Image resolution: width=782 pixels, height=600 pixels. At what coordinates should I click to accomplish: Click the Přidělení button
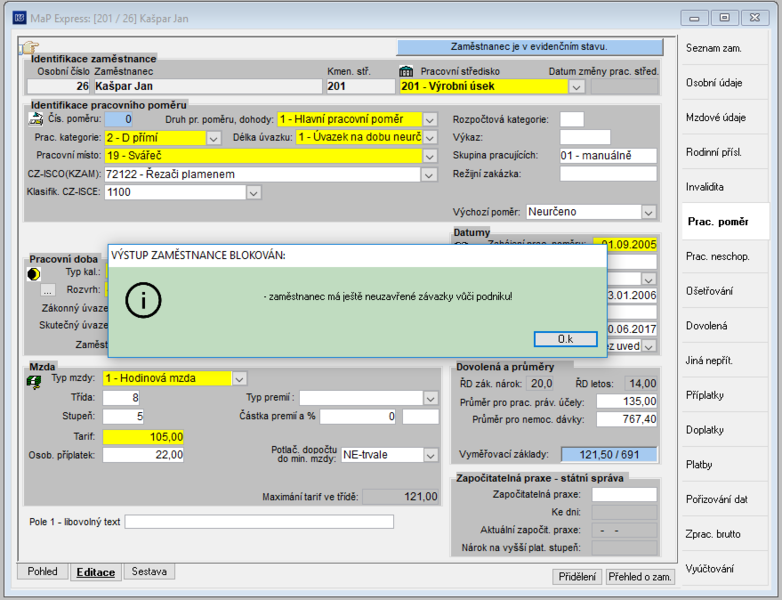[577, 577]
